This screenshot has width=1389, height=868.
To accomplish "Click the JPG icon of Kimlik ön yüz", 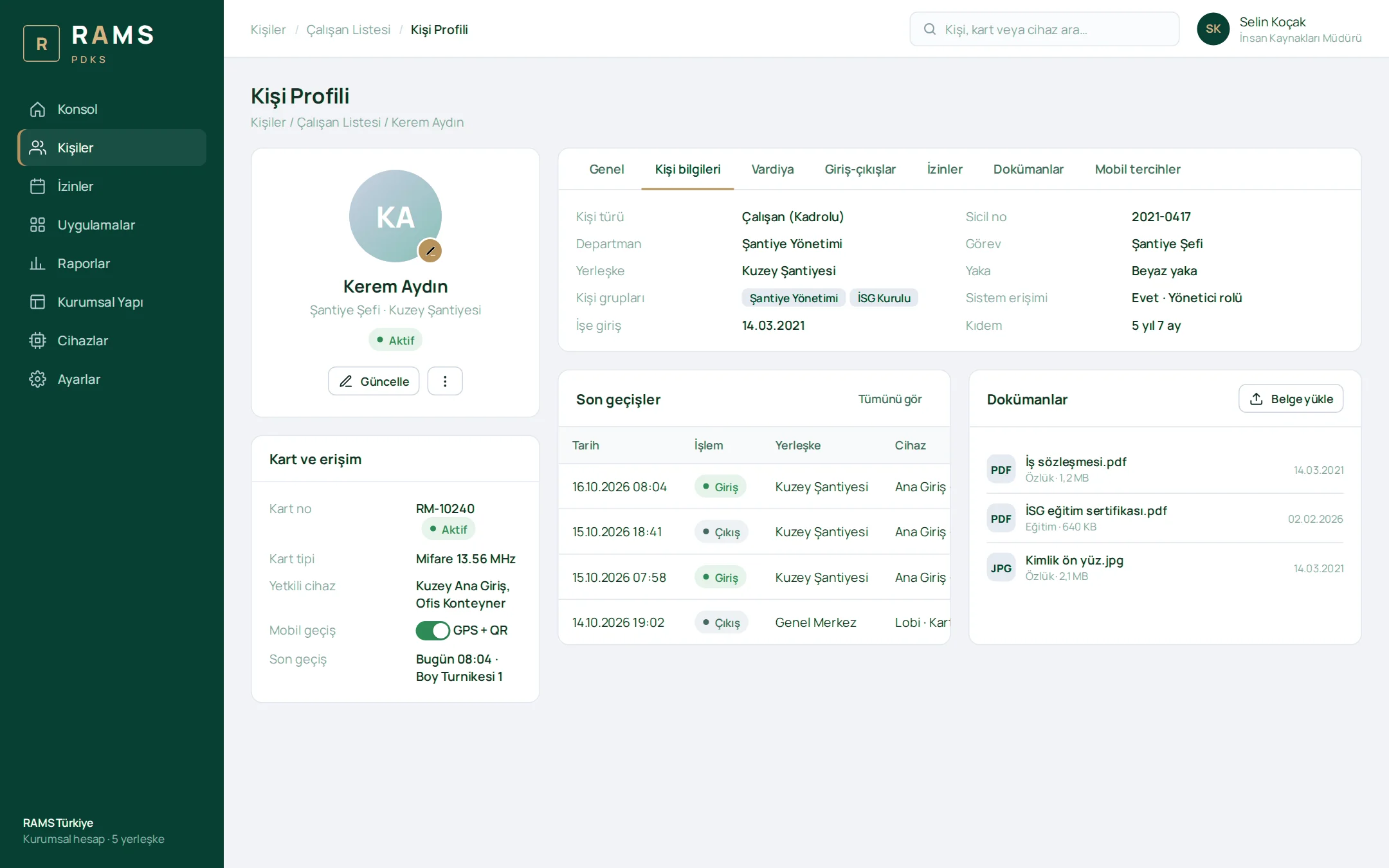I will point(1001,568).
